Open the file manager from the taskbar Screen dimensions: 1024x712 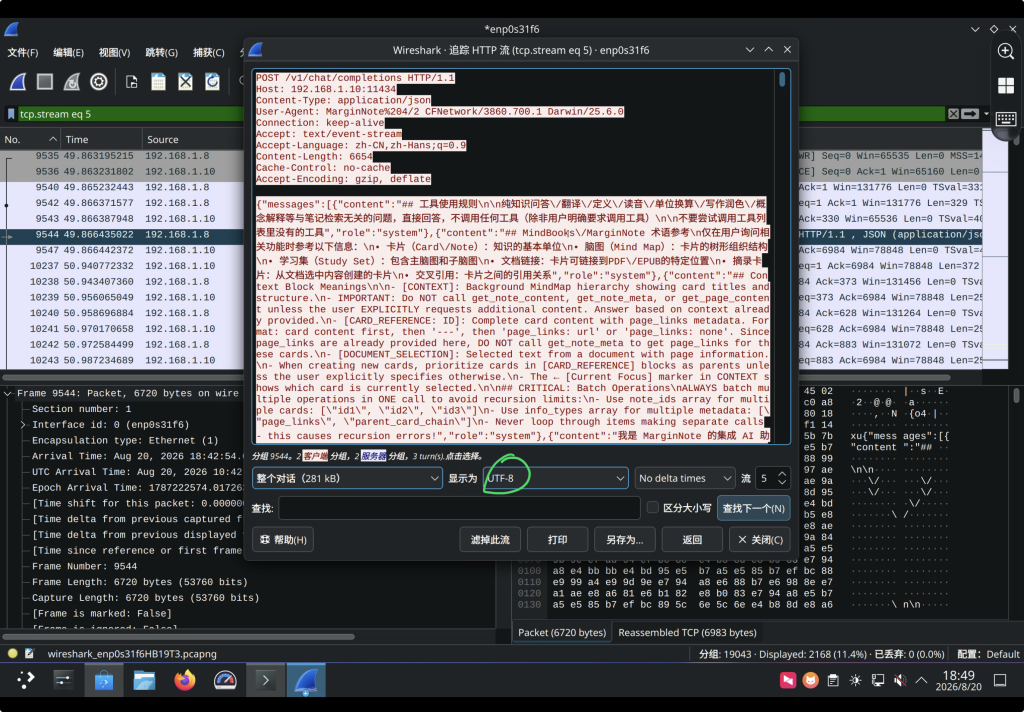point(144,681)
